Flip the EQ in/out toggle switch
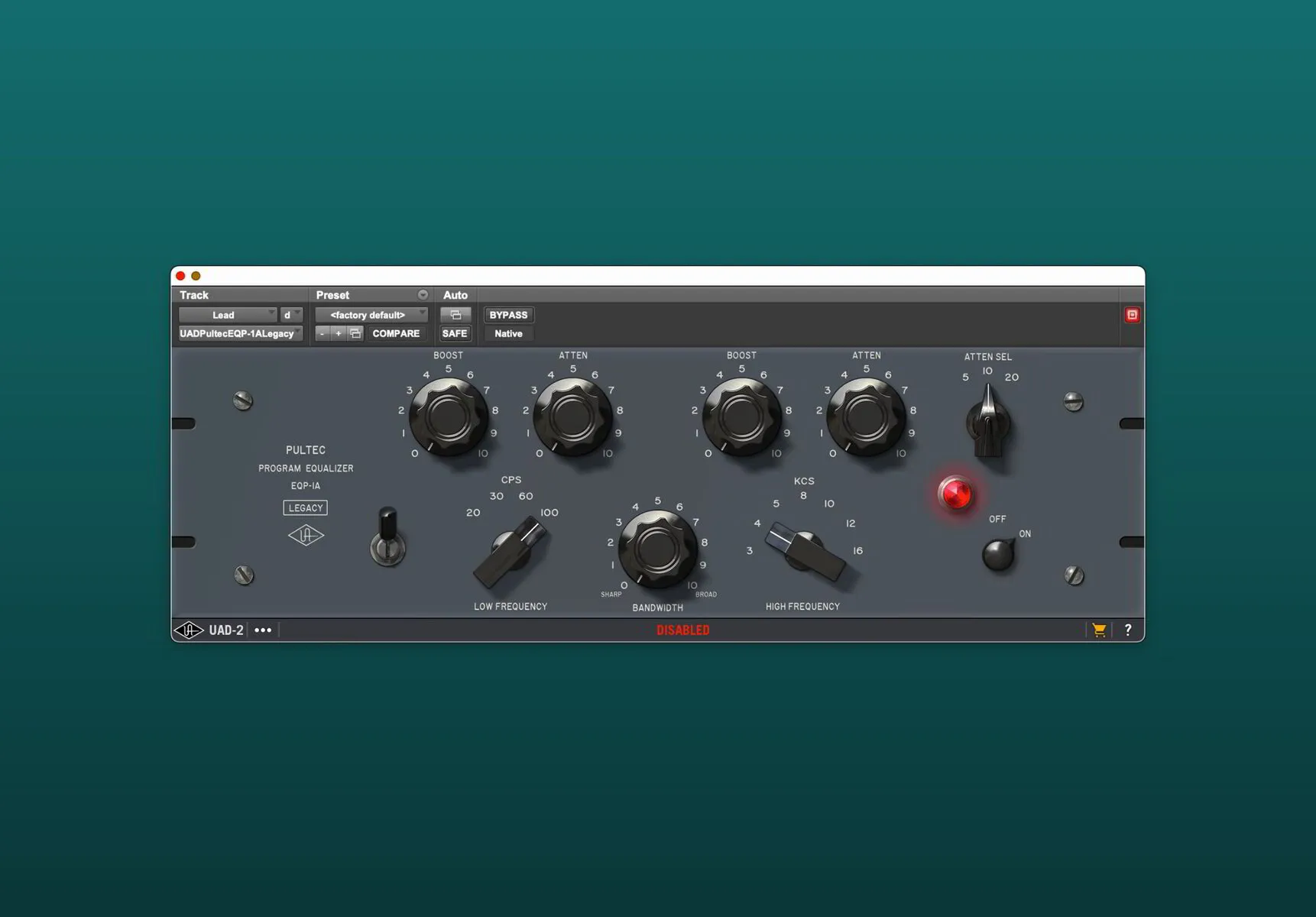 point(388,536)
